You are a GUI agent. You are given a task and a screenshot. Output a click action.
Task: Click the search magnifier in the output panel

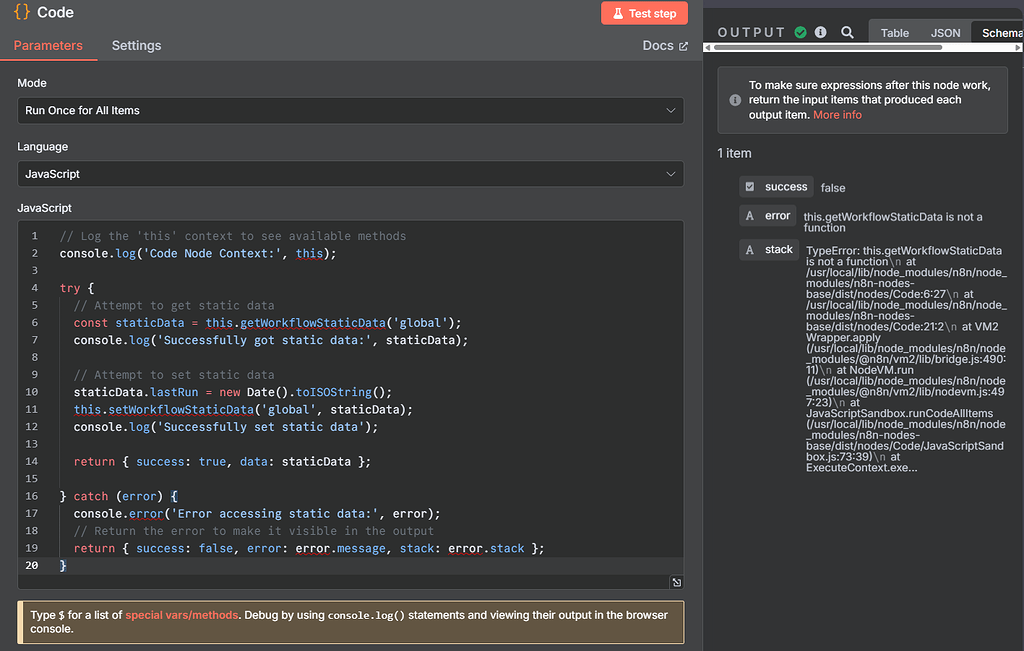pos(847,32)
